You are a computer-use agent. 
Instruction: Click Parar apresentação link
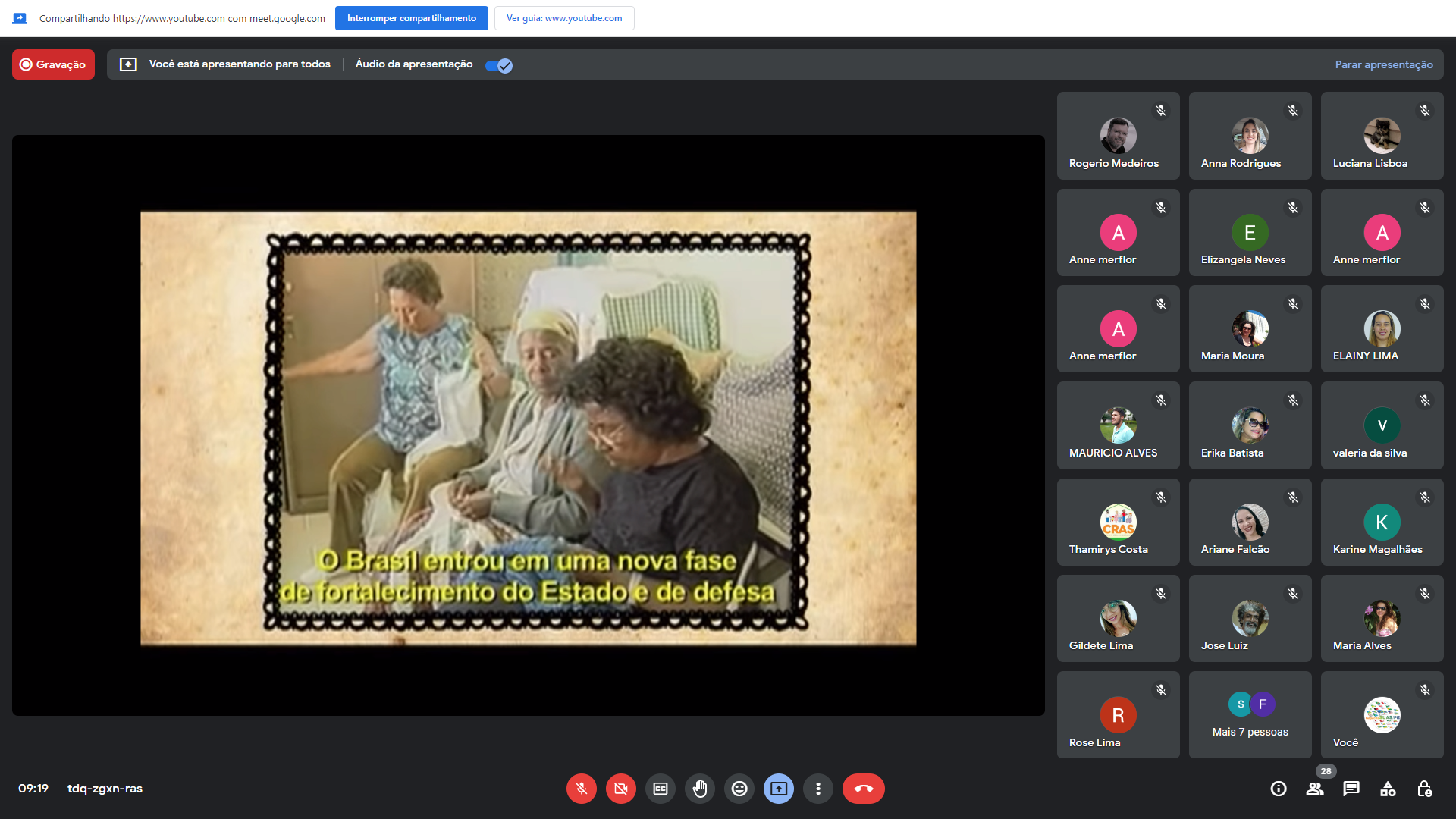[x=1383, y=64]
